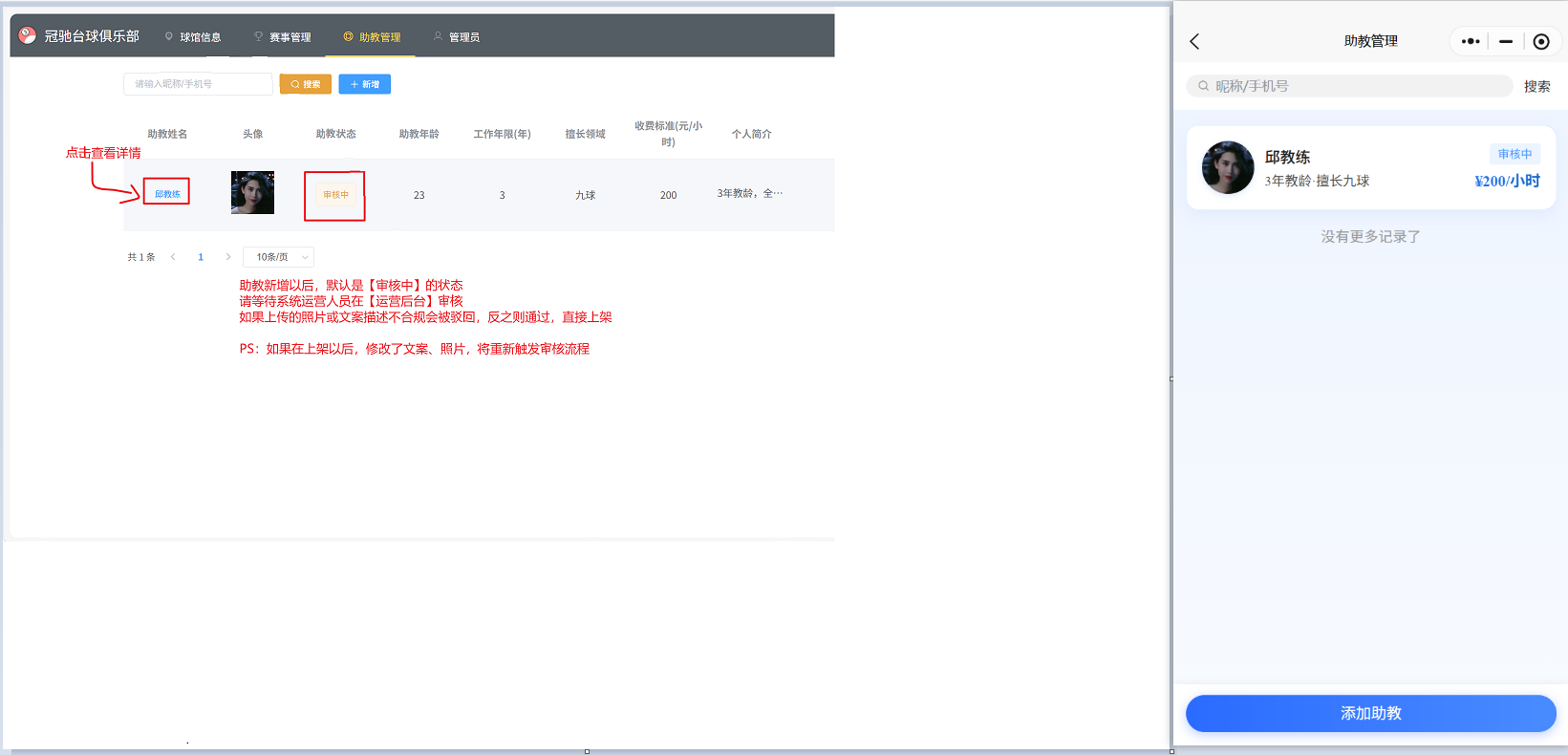1568x755 pixels.
Task: Click the round coach avatar in the mobile card
Action: coord(1228,167)
